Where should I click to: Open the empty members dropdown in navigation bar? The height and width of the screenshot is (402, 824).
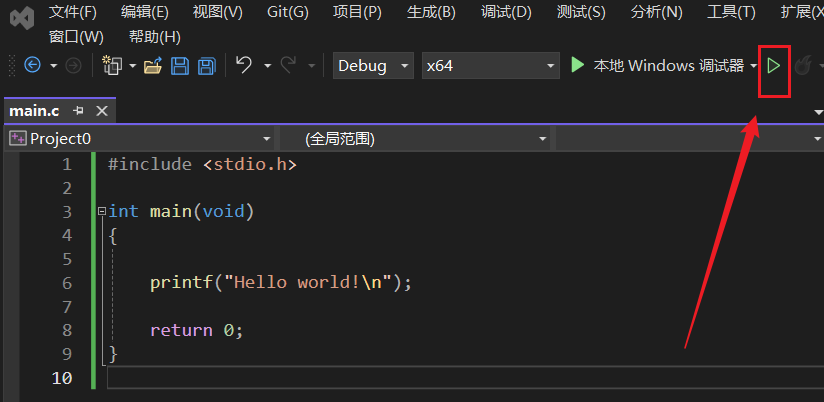690,139
